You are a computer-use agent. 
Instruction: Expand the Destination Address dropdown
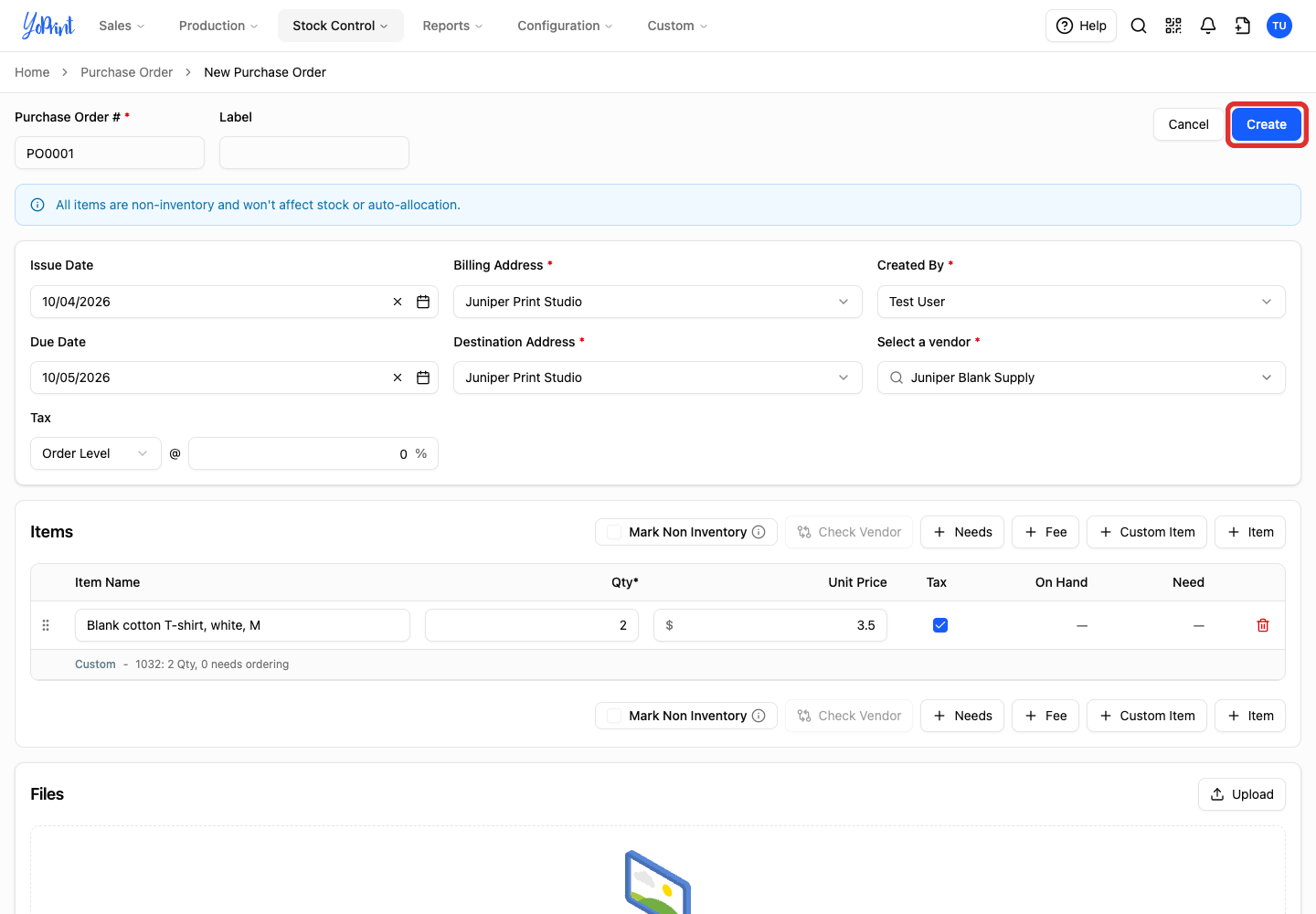pos(658,377)
